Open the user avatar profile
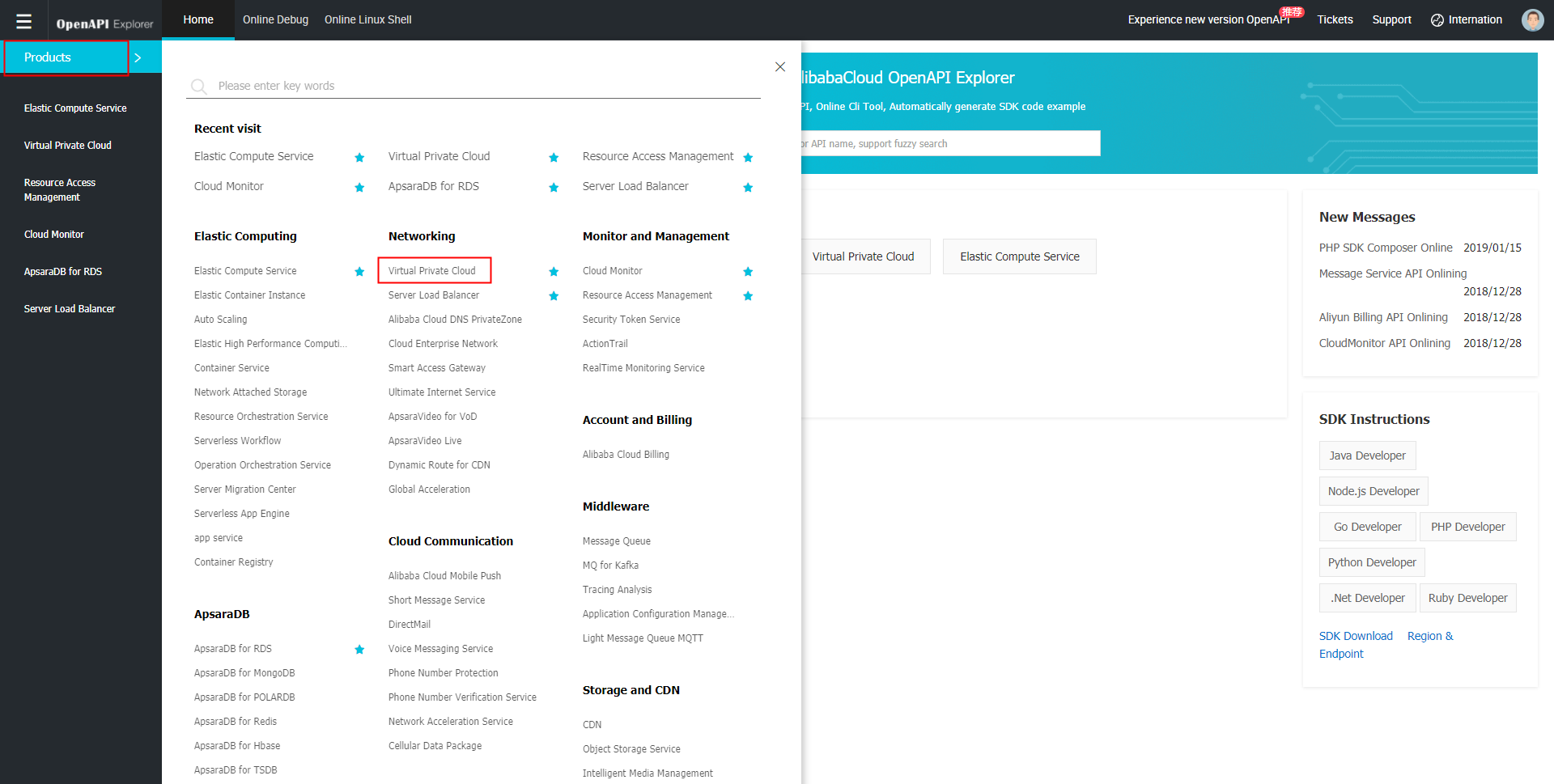1554x784 pixels. coord(1532,20)
